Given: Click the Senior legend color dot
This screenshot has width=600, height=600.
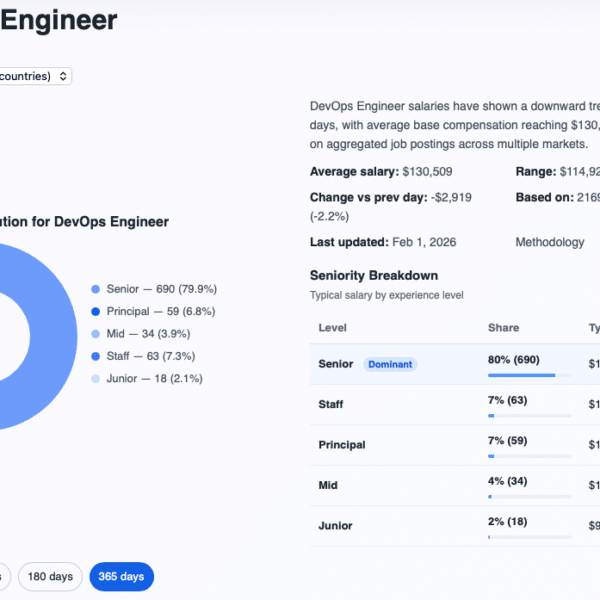Looking at the screenshot, I should coord(96,289).
